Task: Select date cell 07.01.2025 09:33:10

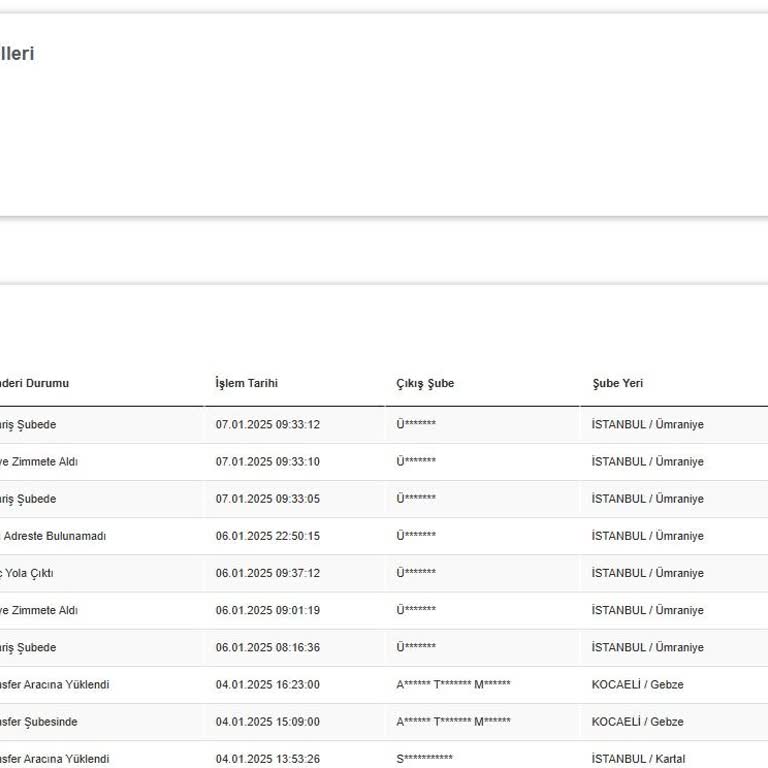Action: click(268, 461)
